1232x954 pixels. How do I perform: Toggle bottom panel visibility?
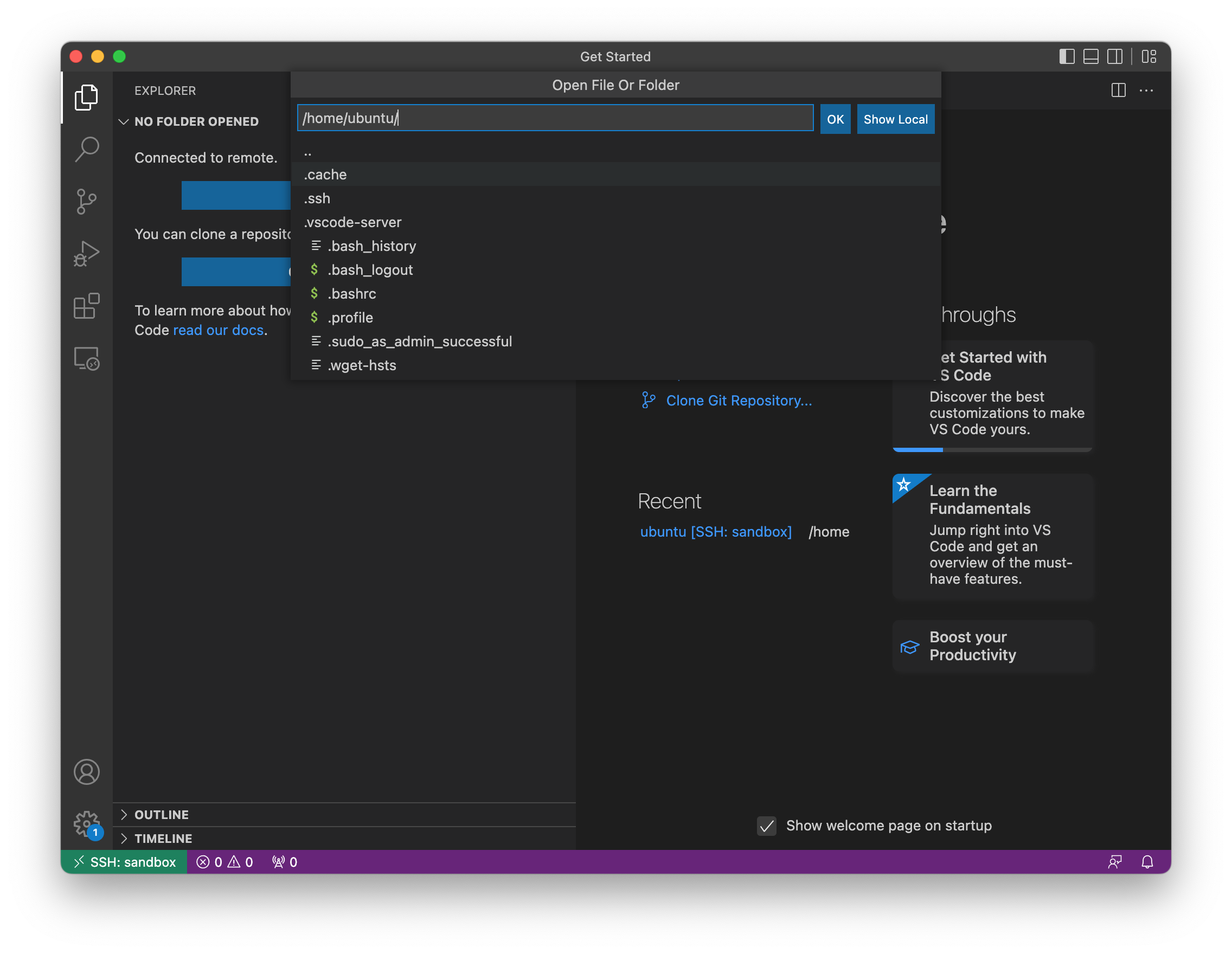[x=1090, y=56]
